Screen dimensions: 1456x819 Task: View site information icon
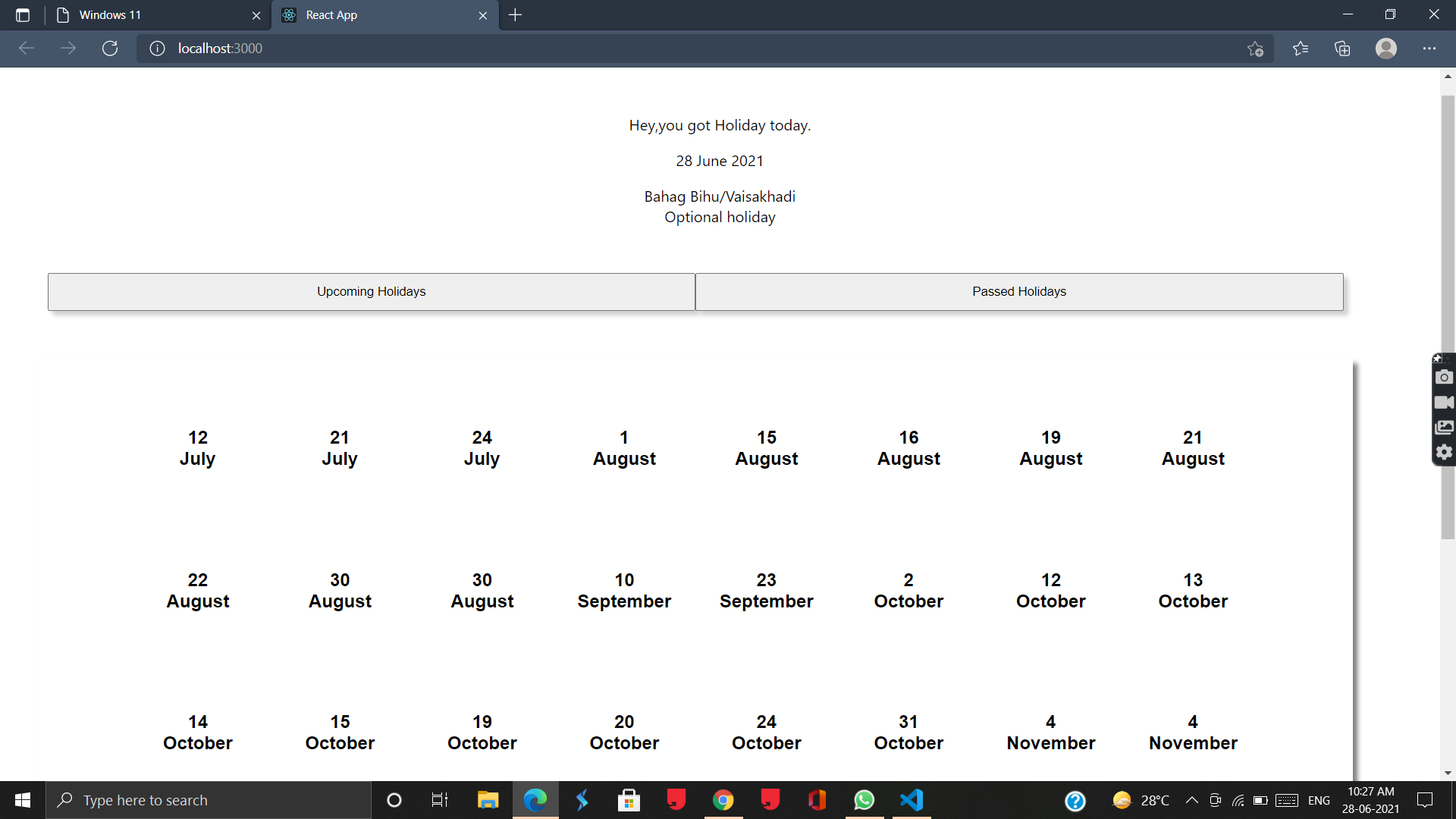tap(157, 49)
